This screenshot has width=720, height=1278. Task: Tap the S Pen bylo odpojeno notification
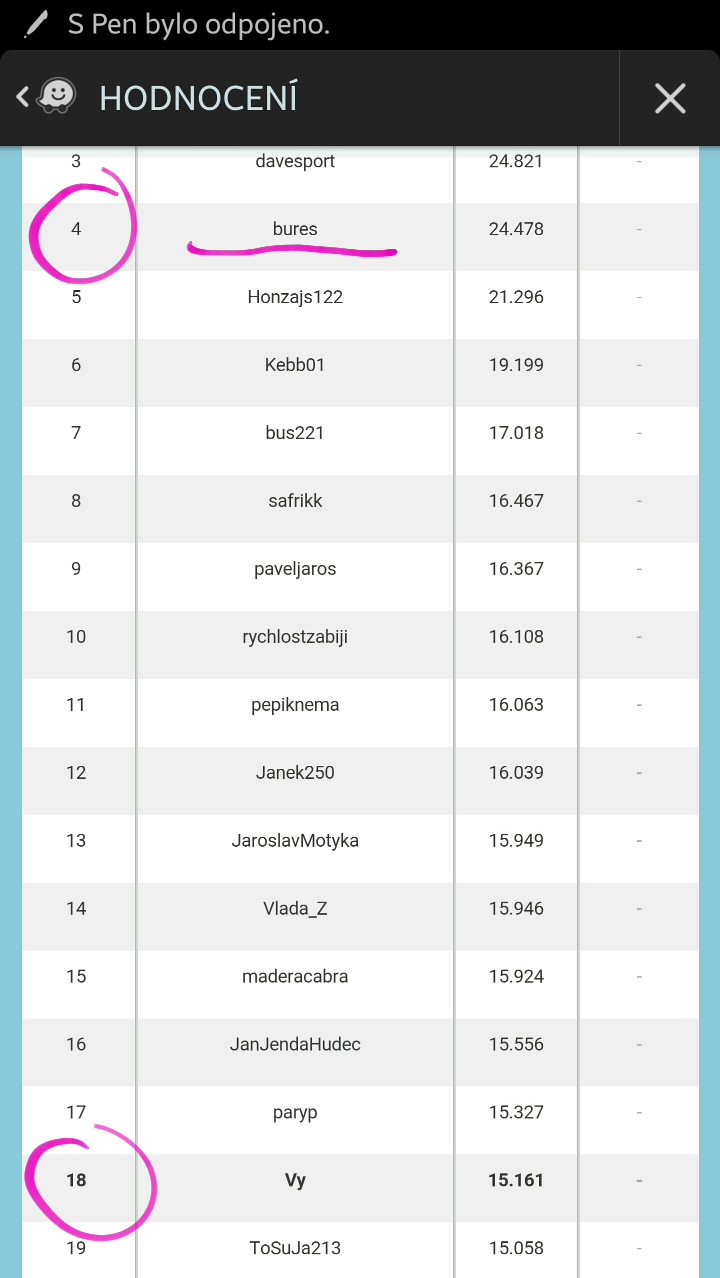198,25
